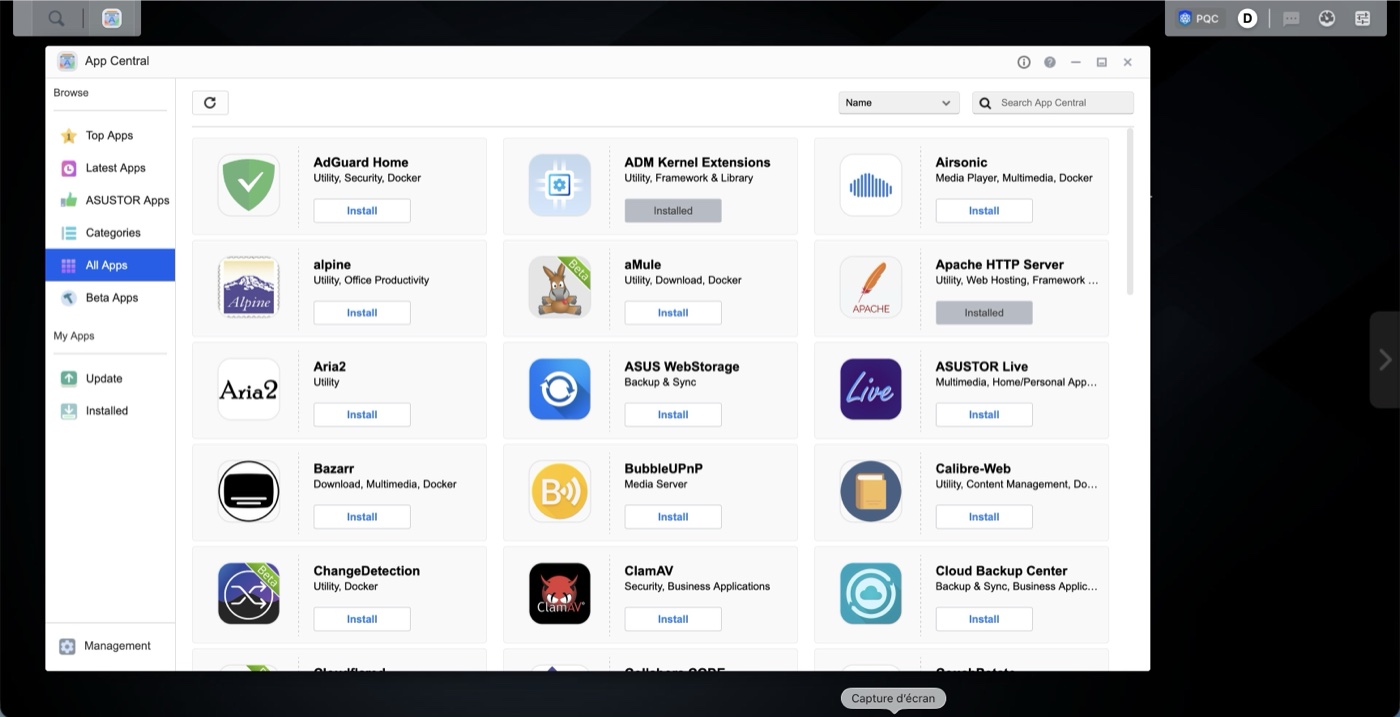Screen dimensions: 1400x717
Task: Open the ClamAV app icon
Action: tap(560, 593)
